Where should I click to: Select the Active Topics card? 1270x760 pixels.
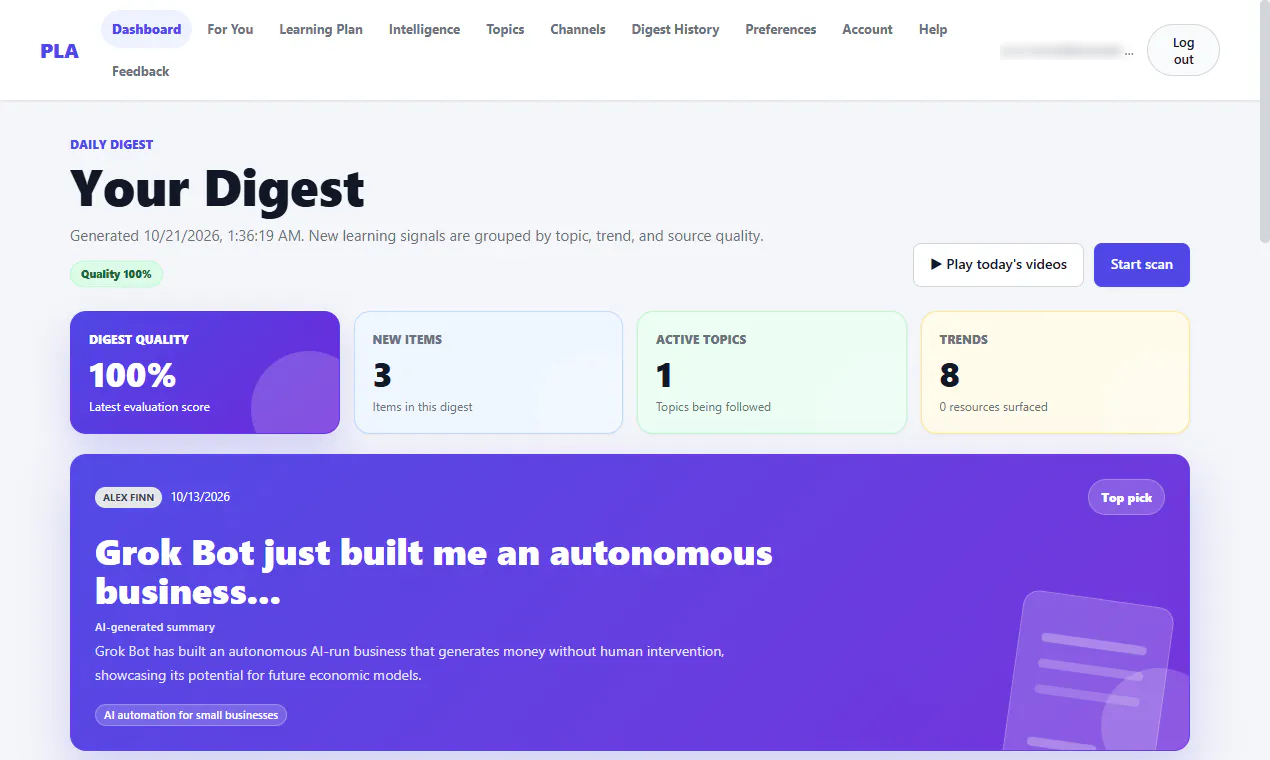pyautogui.click(x=772, y=372)
